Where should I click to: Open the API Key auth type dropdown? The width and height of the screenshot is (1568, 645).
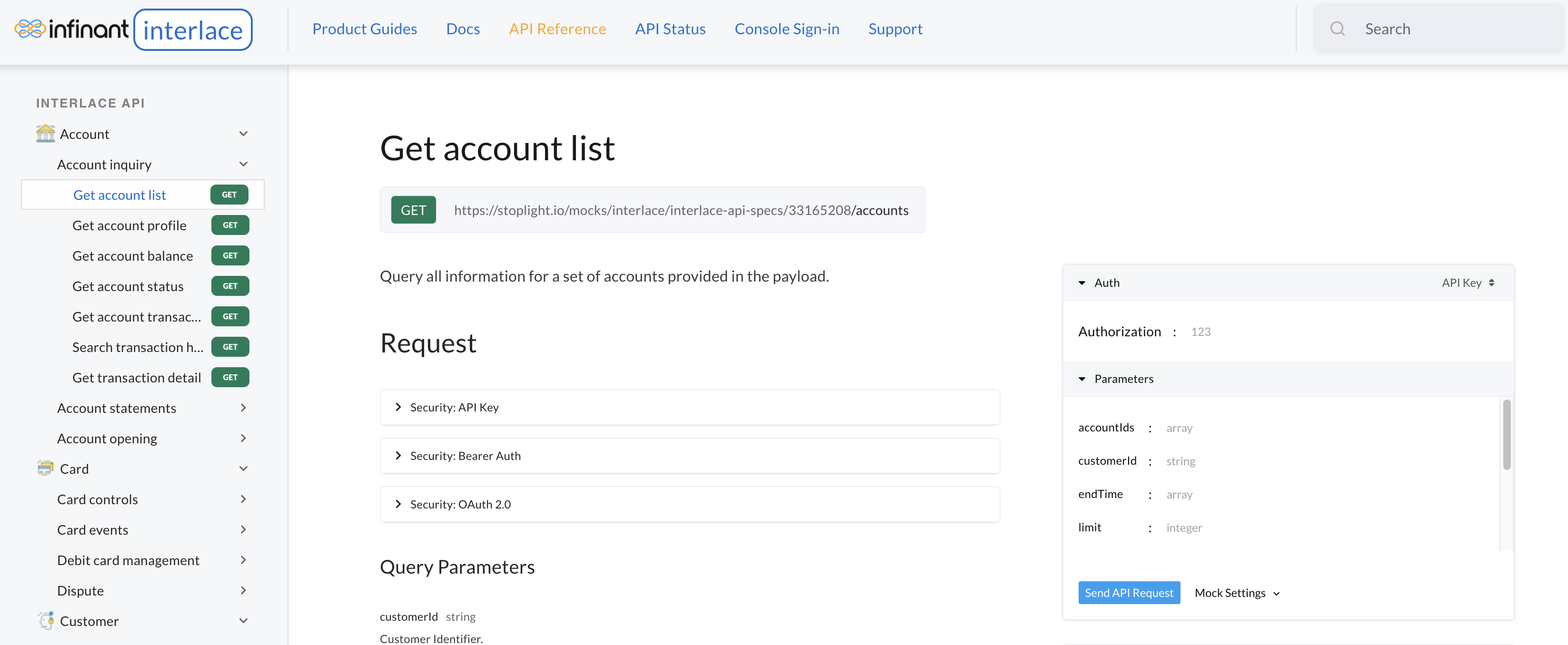pyautogui.click(x=1468, y=283)
